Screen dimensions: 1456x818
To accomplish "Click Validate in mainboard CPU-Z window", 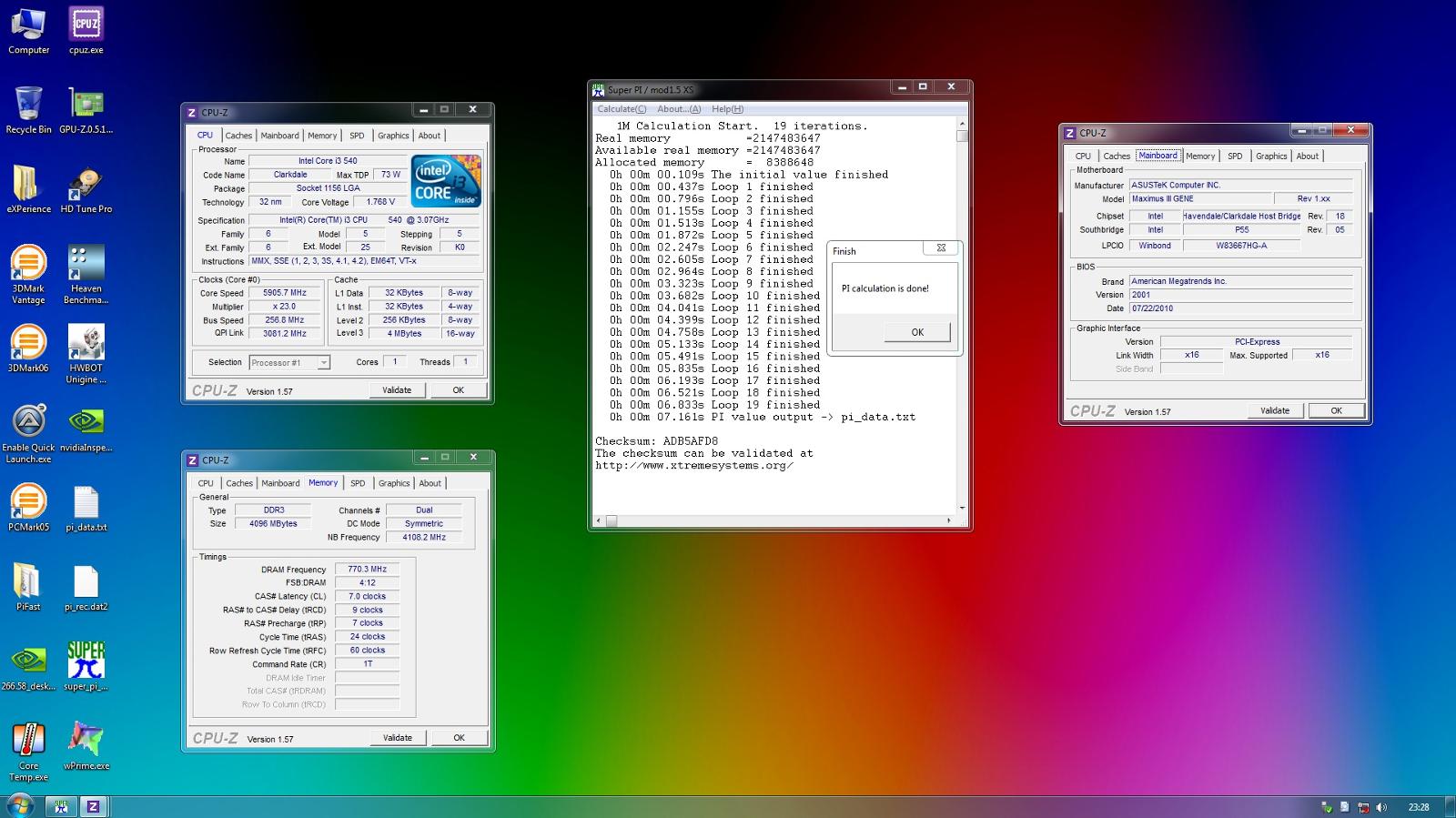I will pyautogui.click(x=1274, y=410).
